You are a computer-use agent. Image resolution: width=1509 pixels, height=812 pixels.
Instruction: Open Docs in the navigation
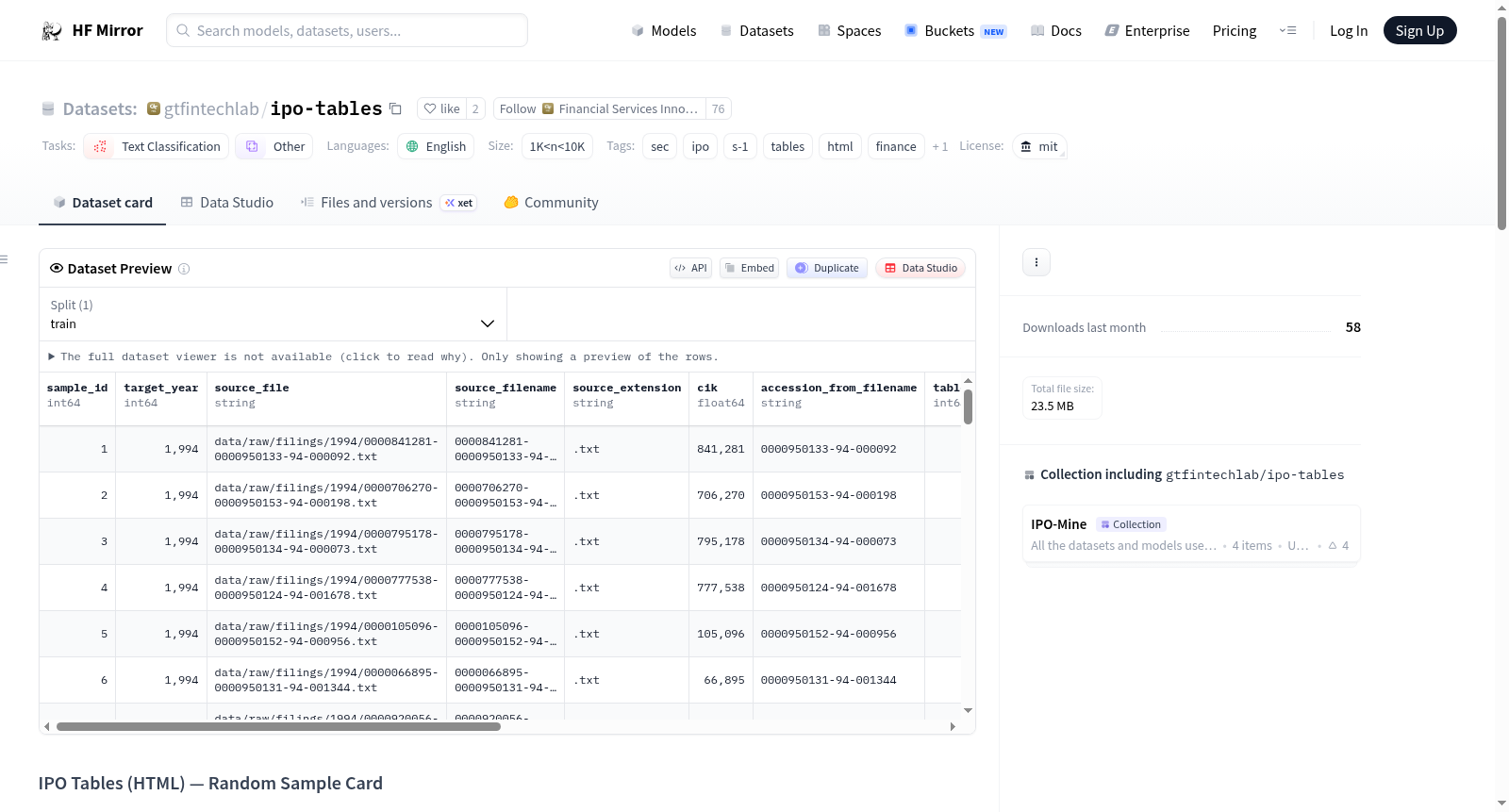(1055, 30)
